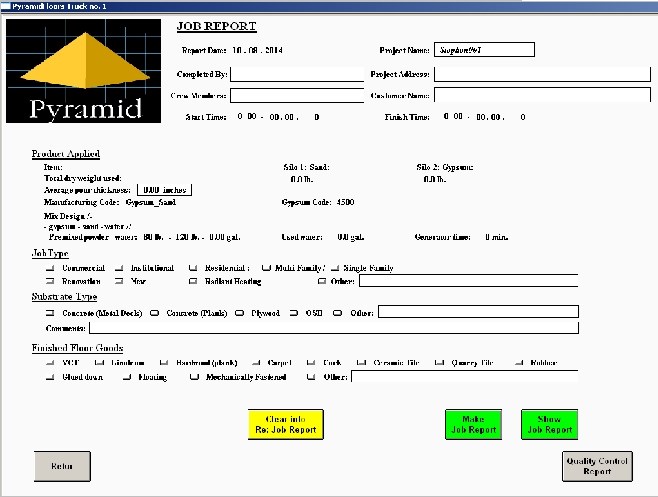This screenshot has width=658, height=497.
Task: Check the Institutional job type box
Action: 119,268
